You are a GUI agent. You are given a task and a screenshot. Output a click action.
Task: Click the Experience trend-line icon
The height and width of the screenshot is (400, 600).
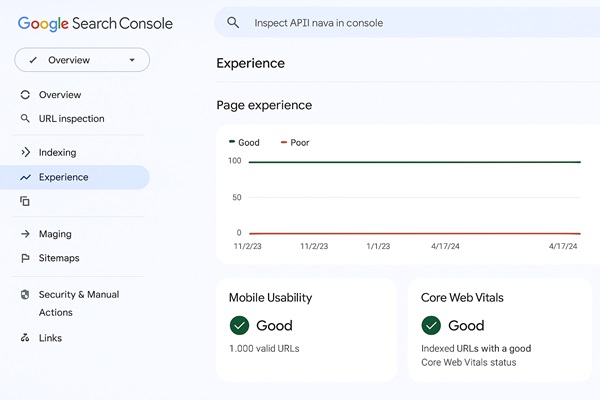pos(25,177)
